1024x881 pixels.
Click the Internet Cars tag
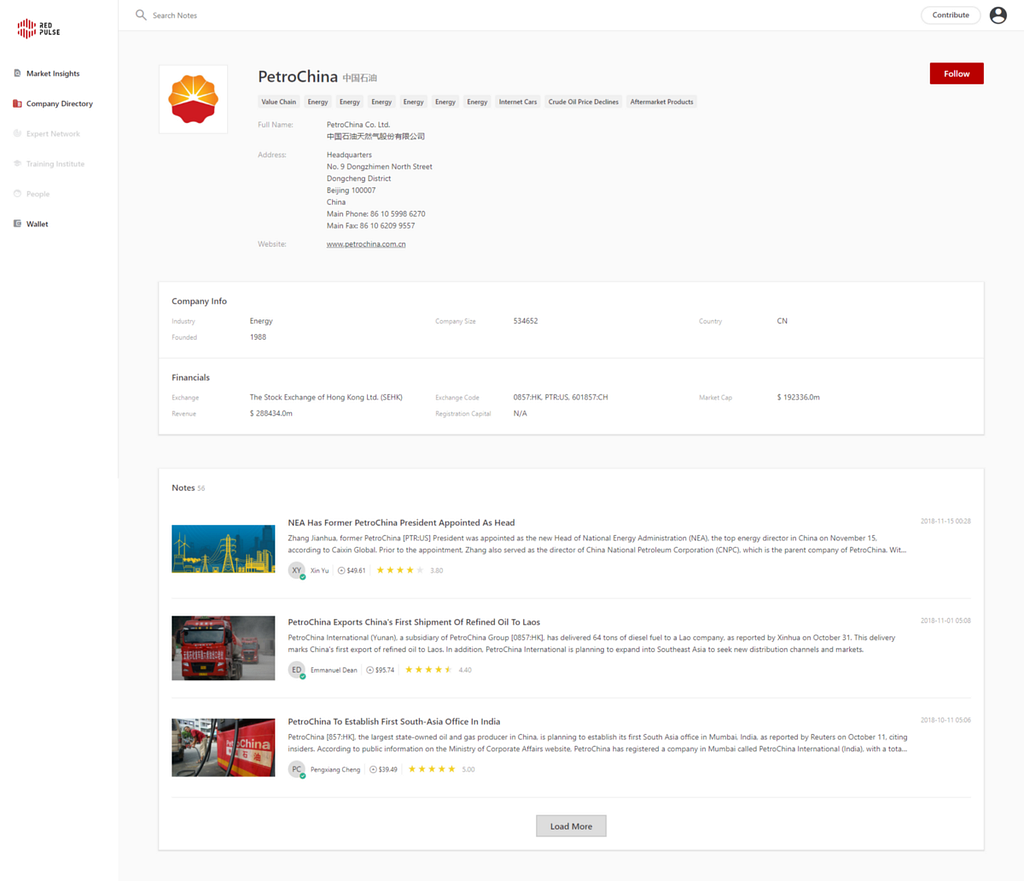click(x=518, y=102)
